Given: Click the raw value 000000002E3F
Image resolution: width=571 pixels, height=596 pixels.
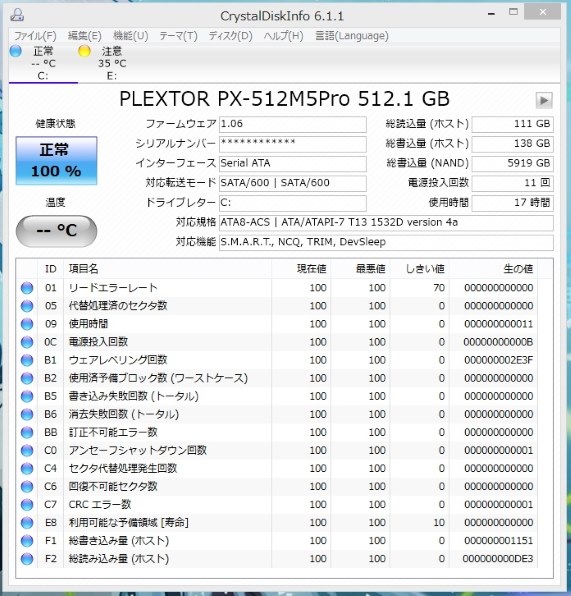Looking at the screenshot, I should (x=498, y=360).
